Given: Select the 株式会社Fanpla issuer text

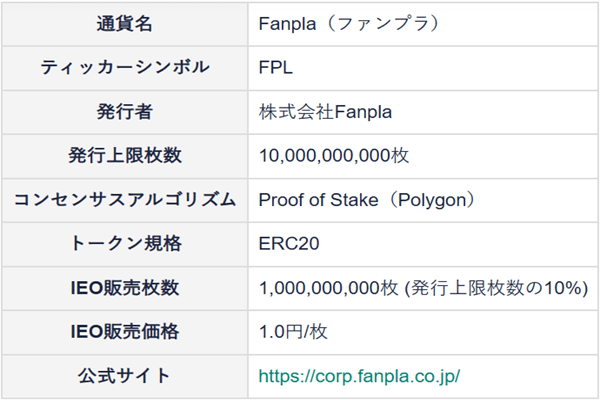Looking at the screenshot, I should click(x=325, y=111).
